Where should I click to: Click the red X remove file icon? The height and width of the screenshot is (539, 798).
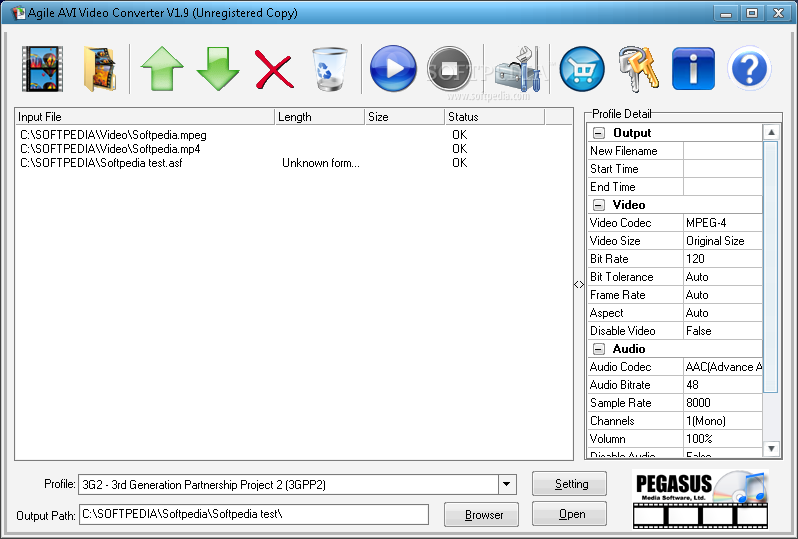point(274,69)
